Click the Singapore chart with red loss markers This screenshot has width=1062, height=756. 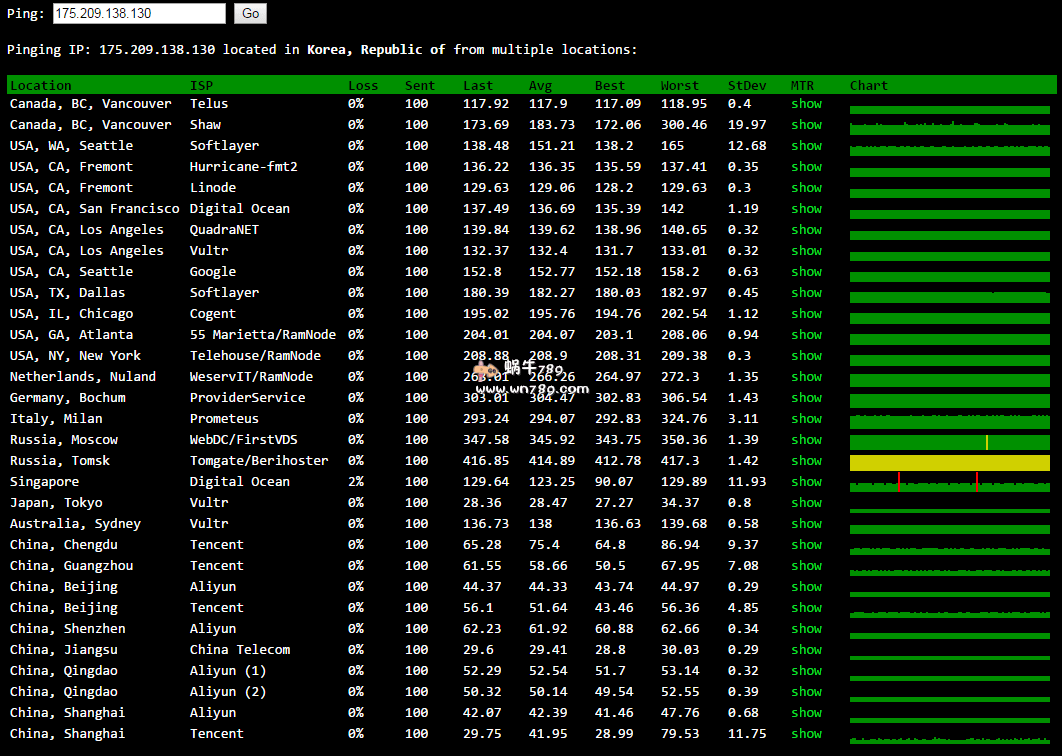click(x=949, y=484)
